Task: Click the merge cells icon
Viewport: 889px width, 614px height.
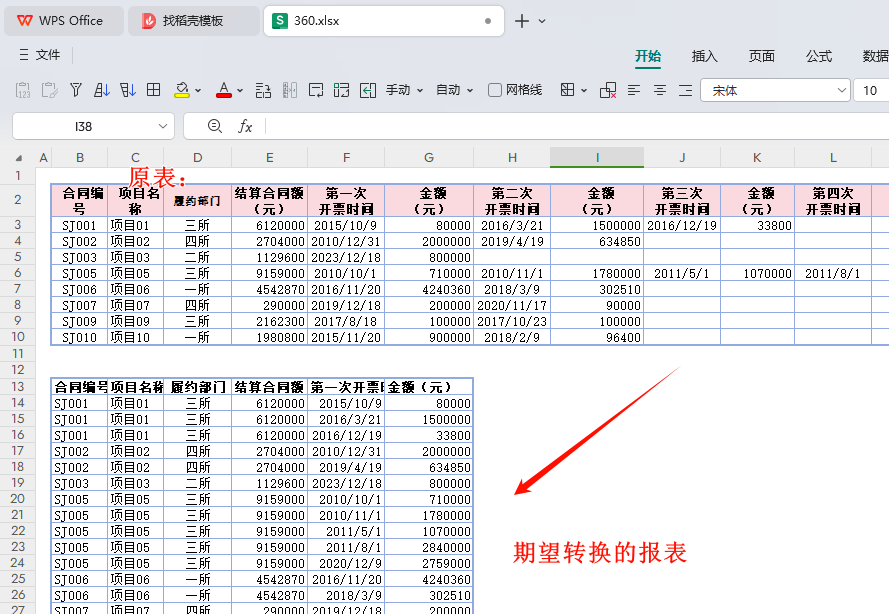Action: [341, 90]
